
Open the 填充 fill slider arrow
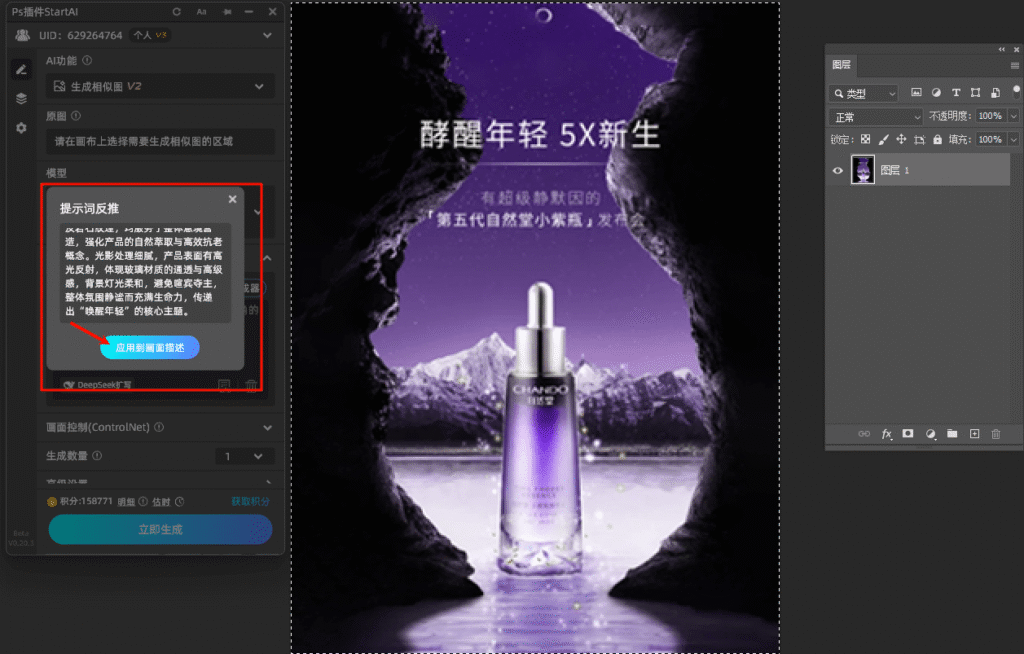coord(1014,139)
